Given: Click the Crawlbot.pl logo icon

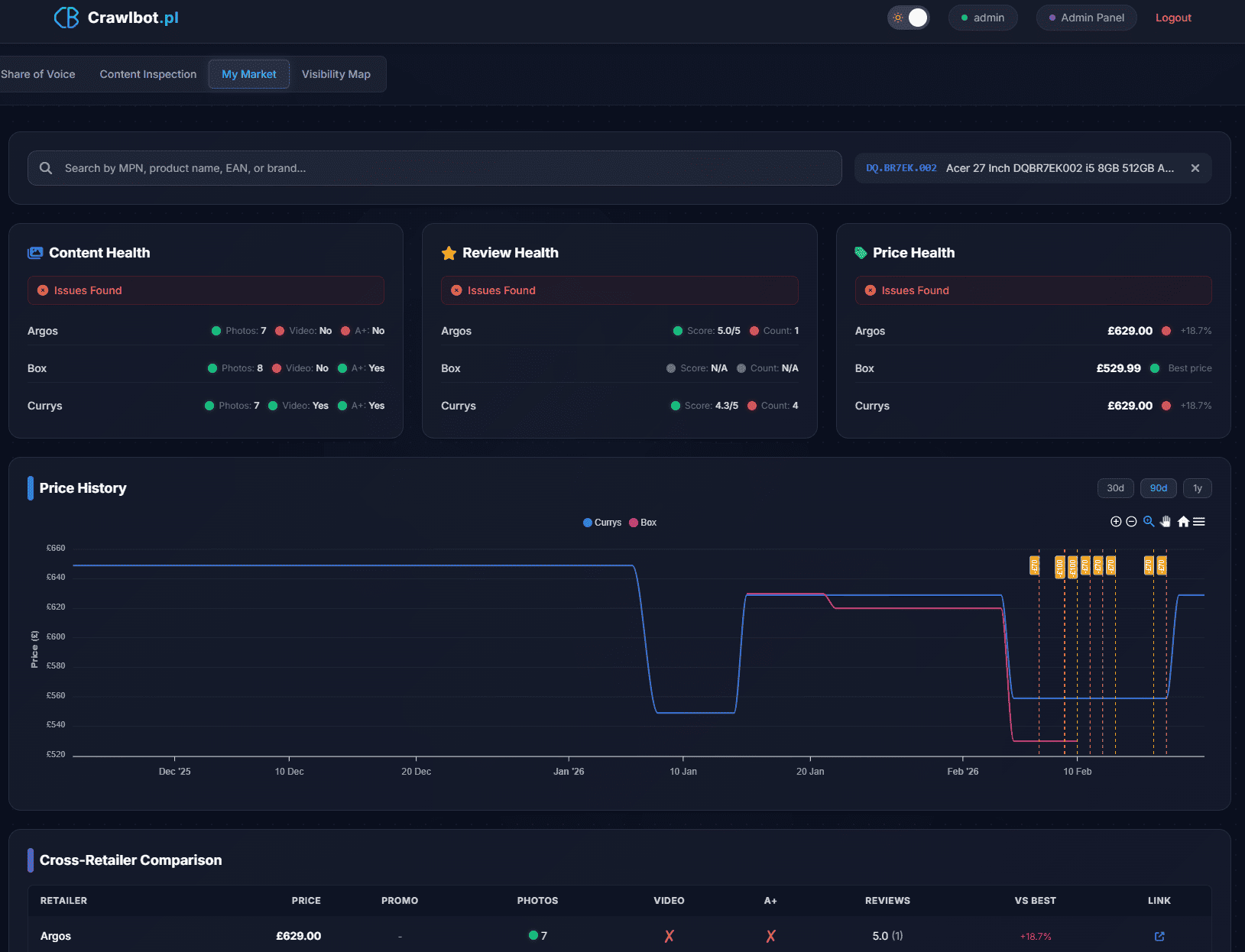Looking at the screenshot, I should point(66,17).
